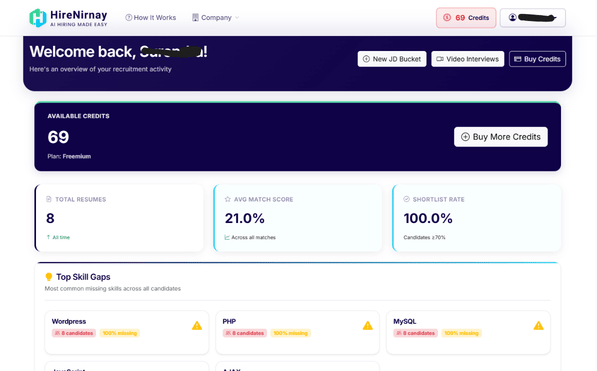This screenshot has height=371, width=597.
Task: Open the Shortlist Rate stat card
Action: (x=476, y=218)
